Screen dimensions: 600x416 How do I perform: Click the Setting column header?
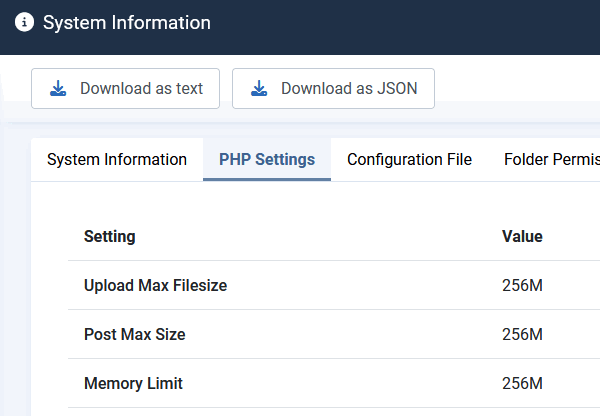110,237
